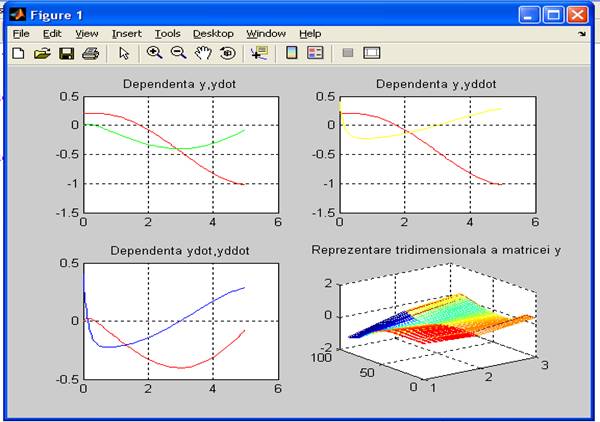Screen dimensions: 600x422
Task: Create a new figure with the New icon
Action: click(18, 53)
